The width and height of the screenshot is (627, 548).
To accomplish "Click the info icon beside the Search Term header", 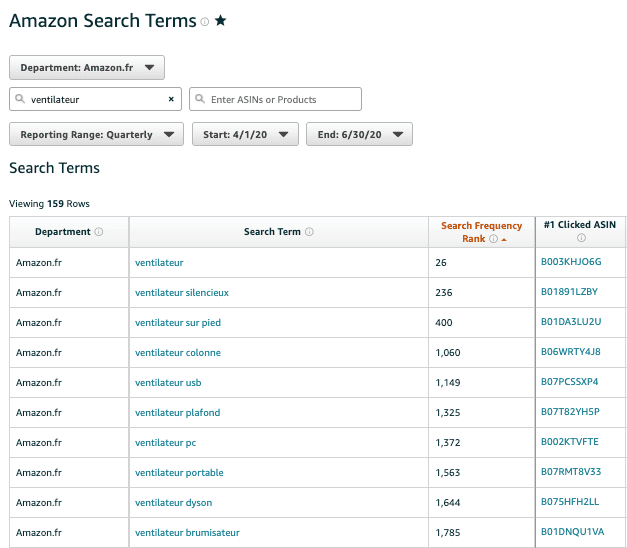I will [309, 232].
